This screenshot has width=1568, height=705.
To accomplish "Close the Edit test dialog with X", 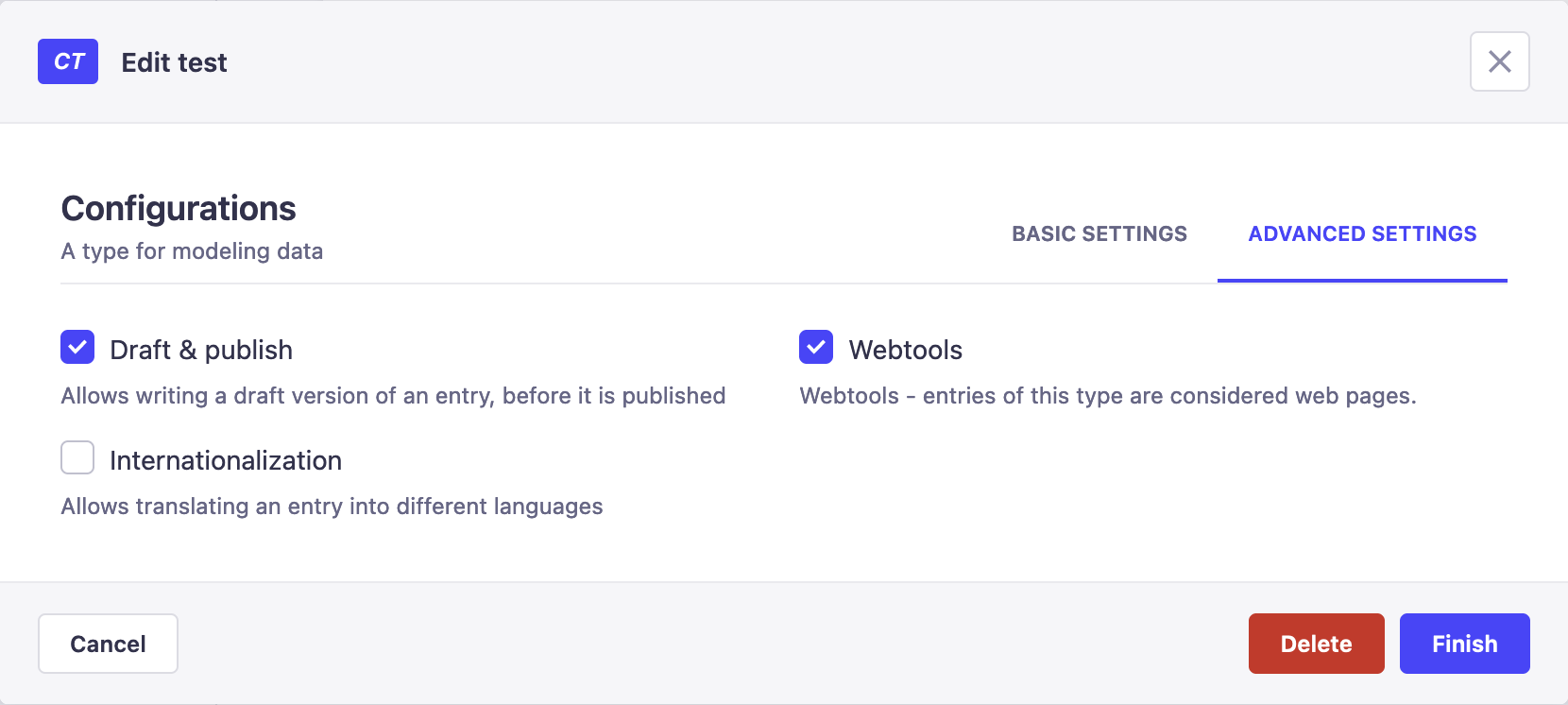I will [x=1499, y=61].
